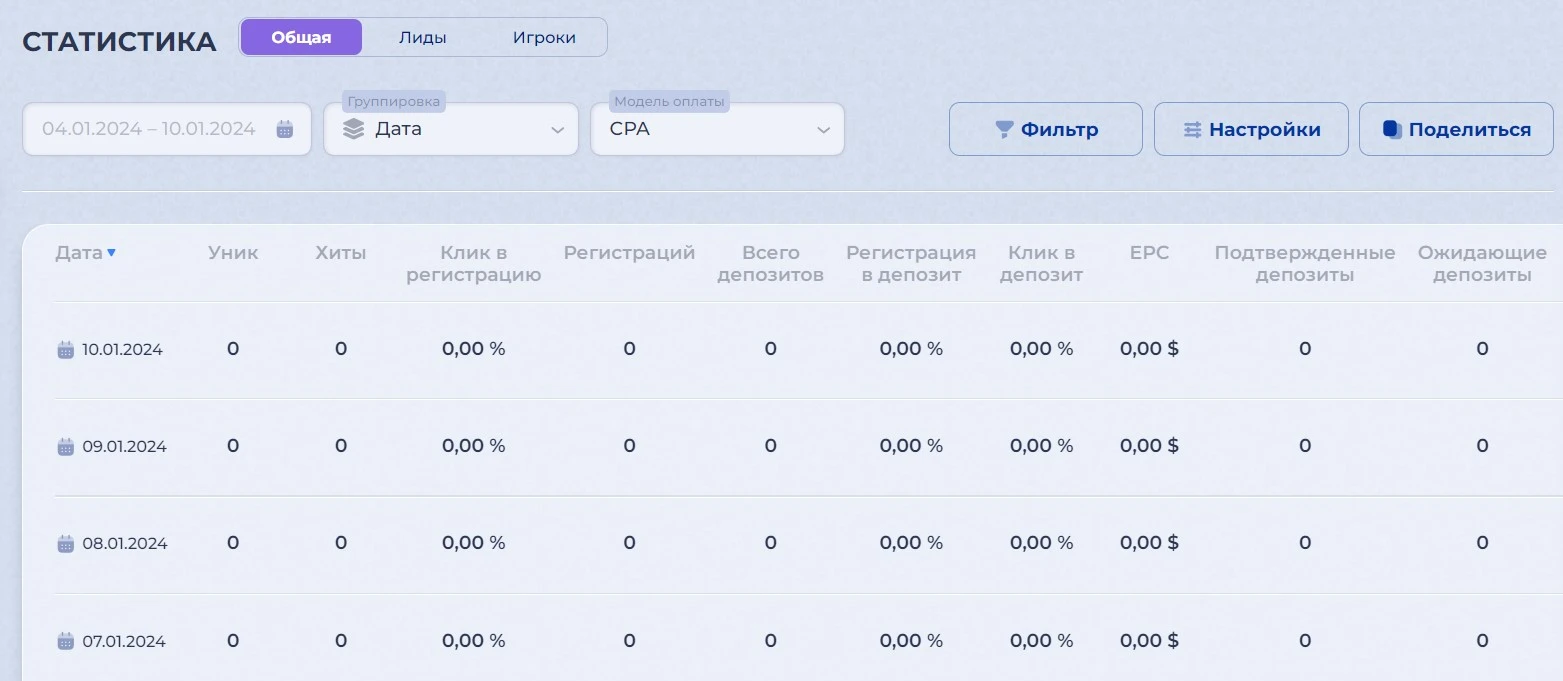Switch to the Лиды tab
Image resolution: width=1563 pixels, height=681 pixels.
(422, 38)
